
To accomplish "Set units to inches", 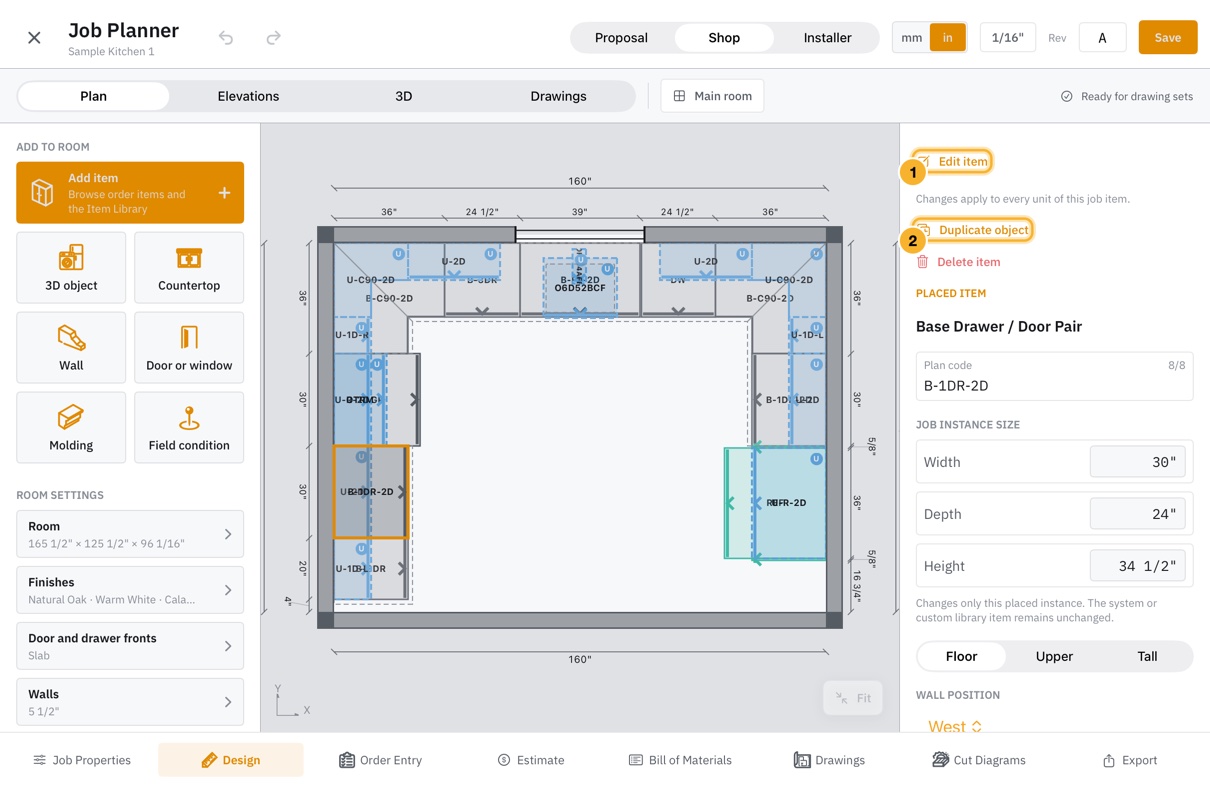I will [947, 38].
